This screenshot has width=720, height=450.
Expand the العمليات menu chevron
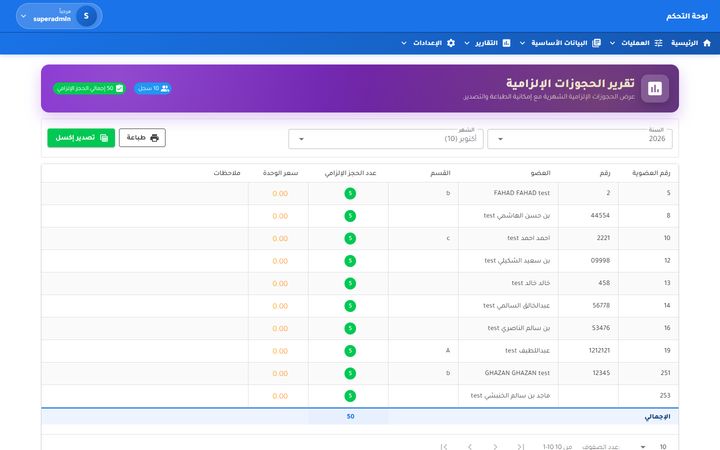(x=612, y=43)
